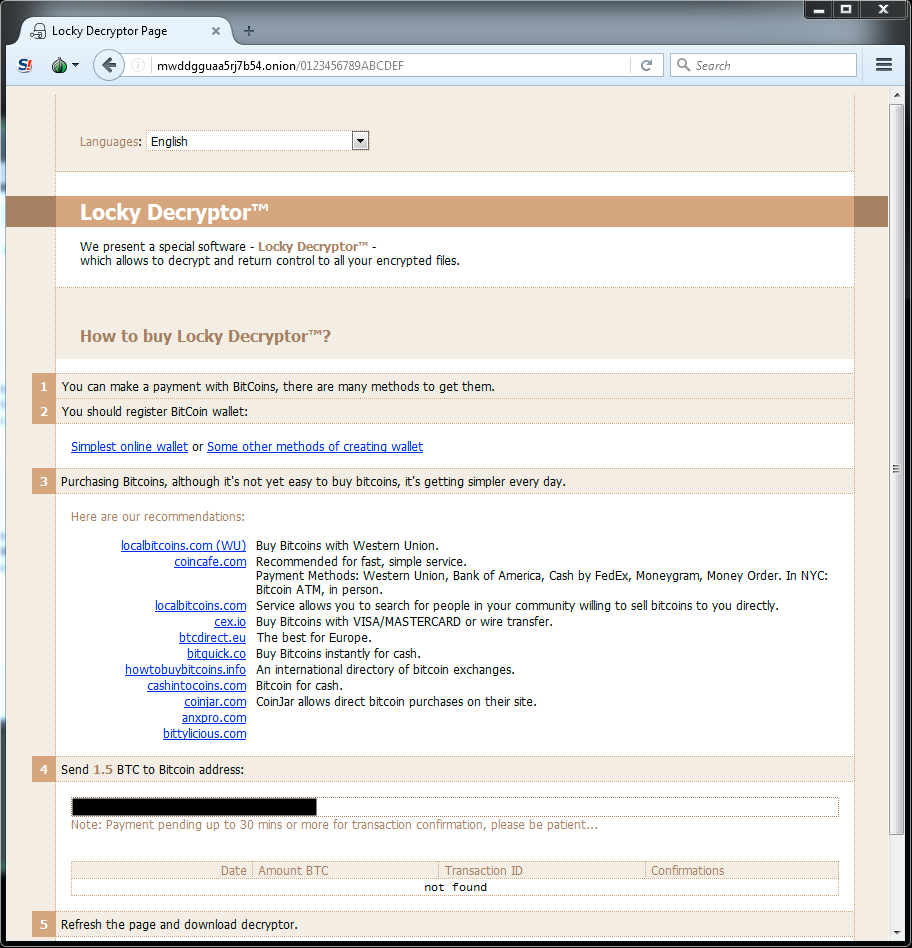Click 'The best for Europe.' description
The image size is (912, 948).
click(314, 637)
